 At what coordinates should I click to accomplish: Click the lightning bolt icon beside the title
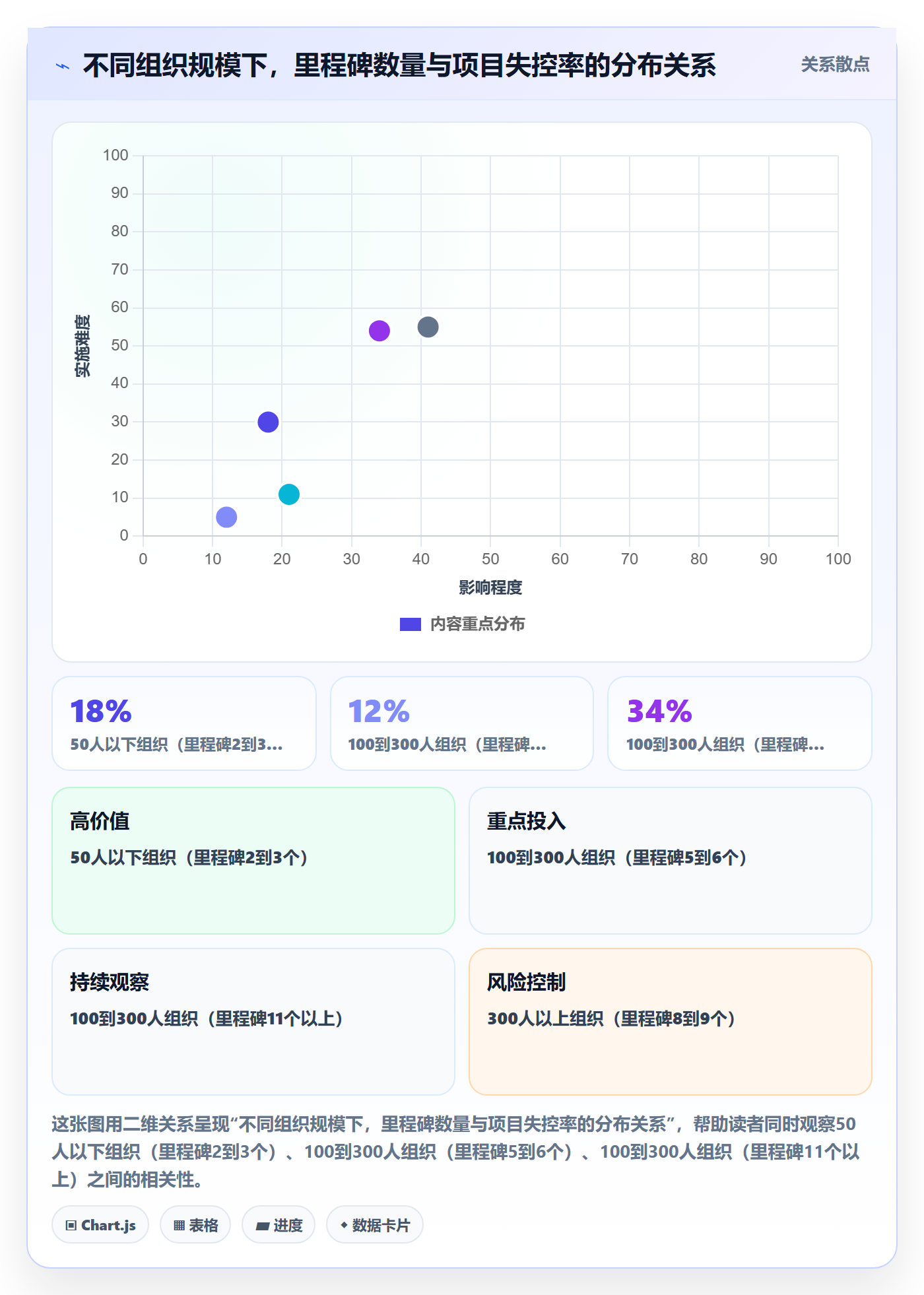coord(63,66)
